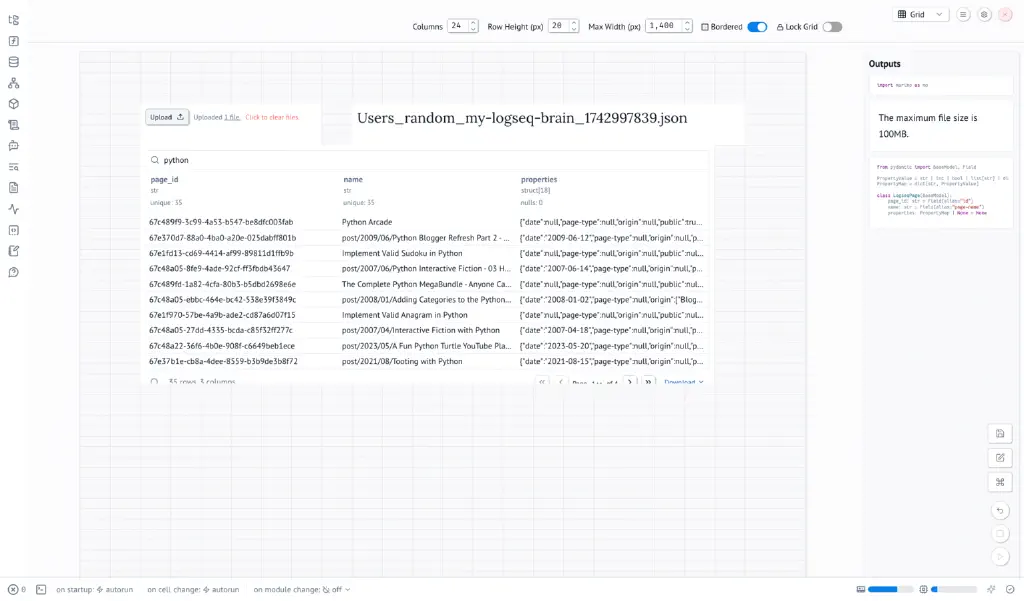Click the memory usage indicator icon

click(x=861, y=589)
